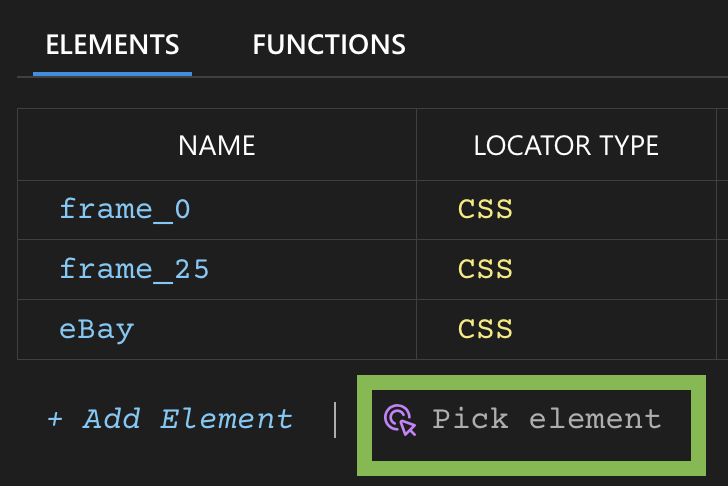Open the eBay element entry

pyautogui.click(x=96, y=329)
